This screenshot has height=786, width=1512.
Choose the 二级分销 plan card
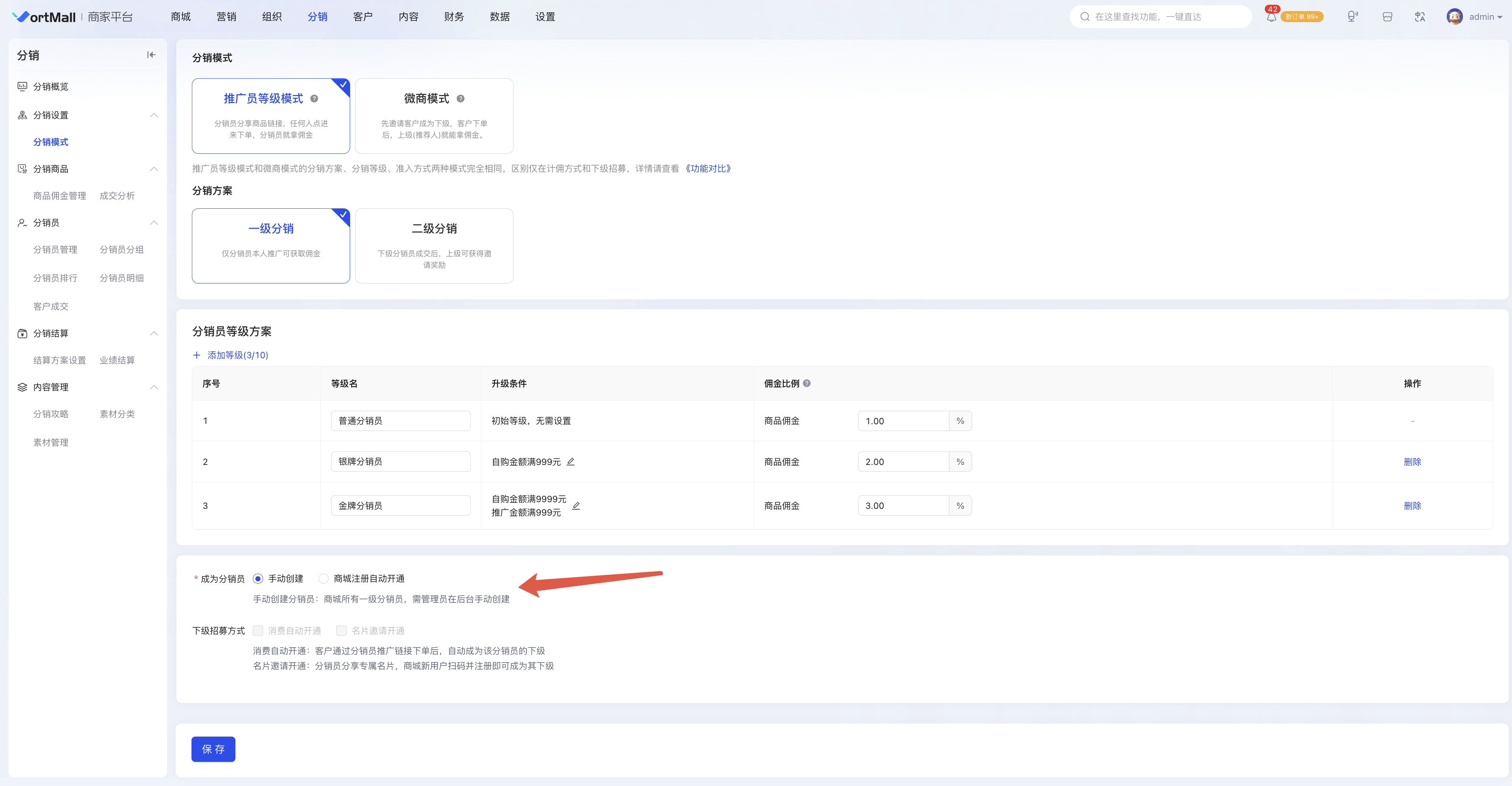(434, 246)
